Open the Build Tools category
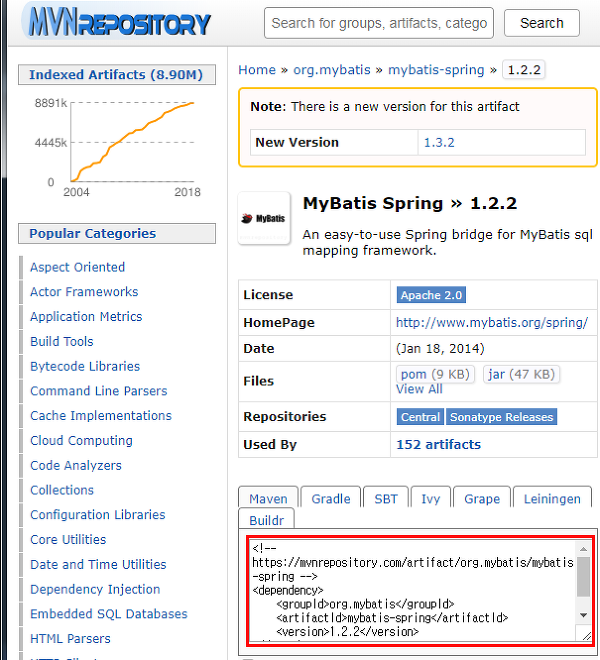Viewport: 600px width, 660px height. click(62, 341)
